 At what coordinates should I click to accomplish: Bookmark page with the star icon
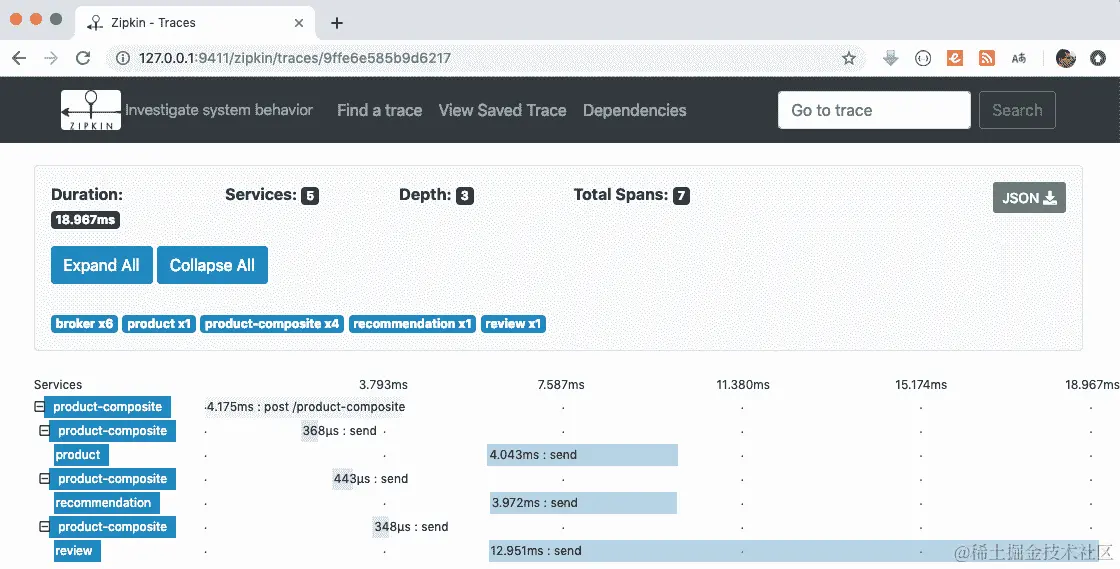tap(849, 59)
